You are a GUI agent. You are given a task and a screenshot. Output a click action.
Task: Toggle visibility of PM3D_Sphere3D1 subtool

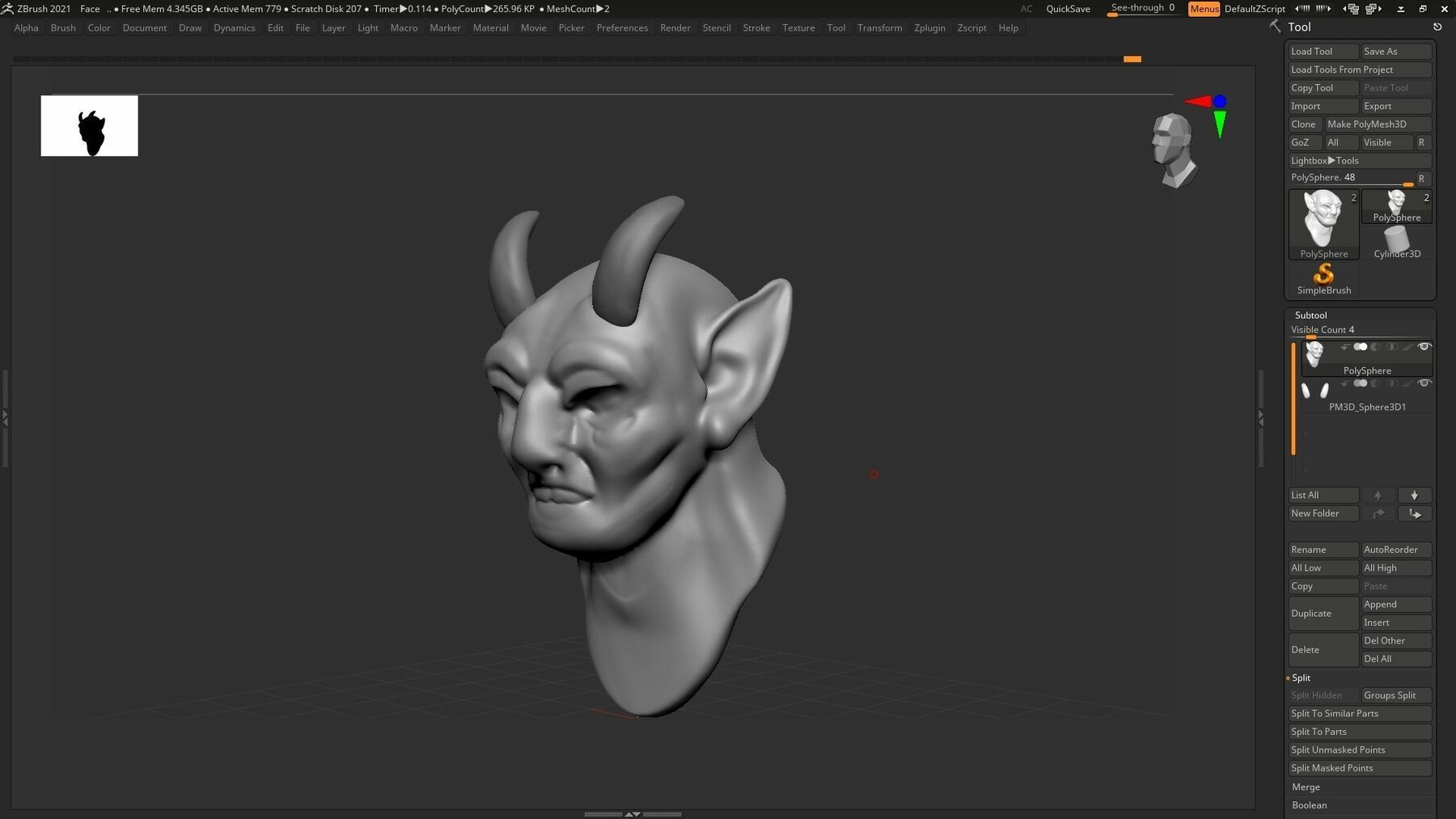click(1424, 383)
